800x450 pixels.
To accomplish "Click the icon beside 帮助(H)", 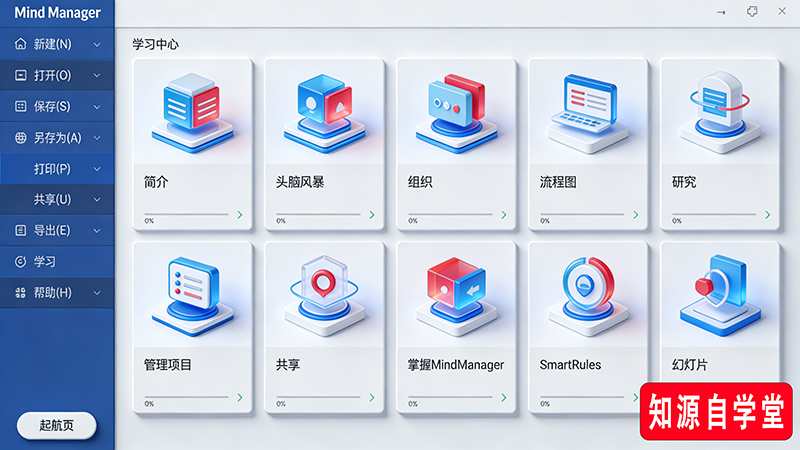I will click(20, 293).
